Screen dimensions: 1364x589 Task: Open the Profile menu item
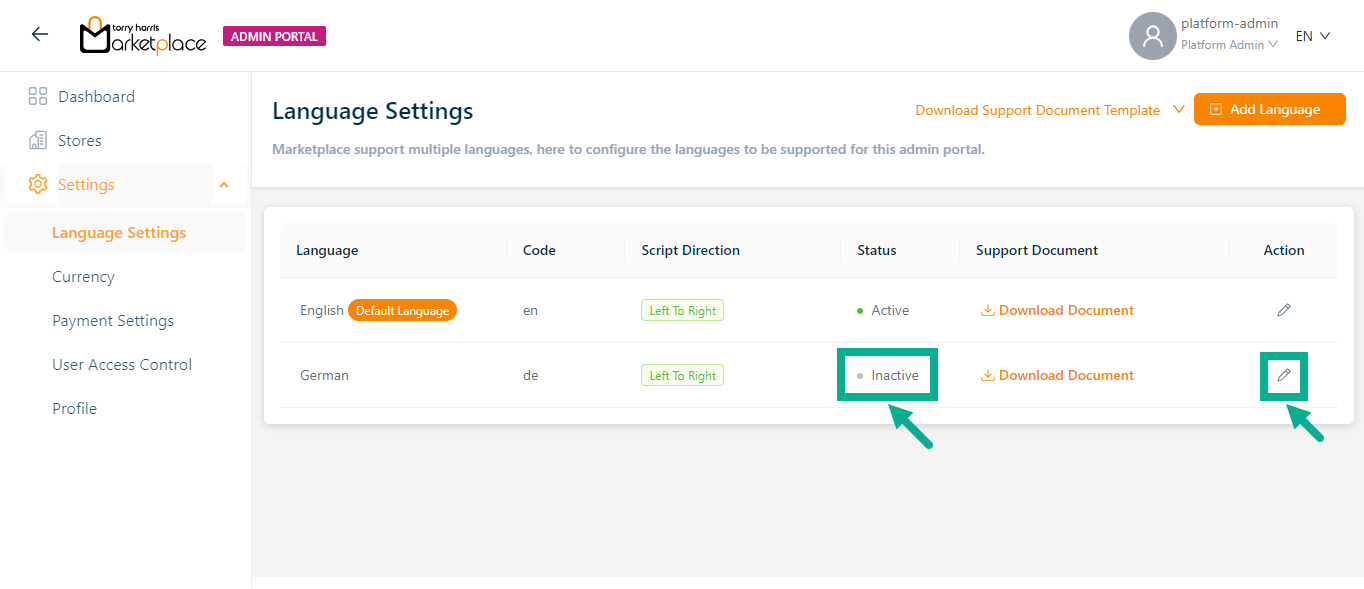tap(74, 409)
